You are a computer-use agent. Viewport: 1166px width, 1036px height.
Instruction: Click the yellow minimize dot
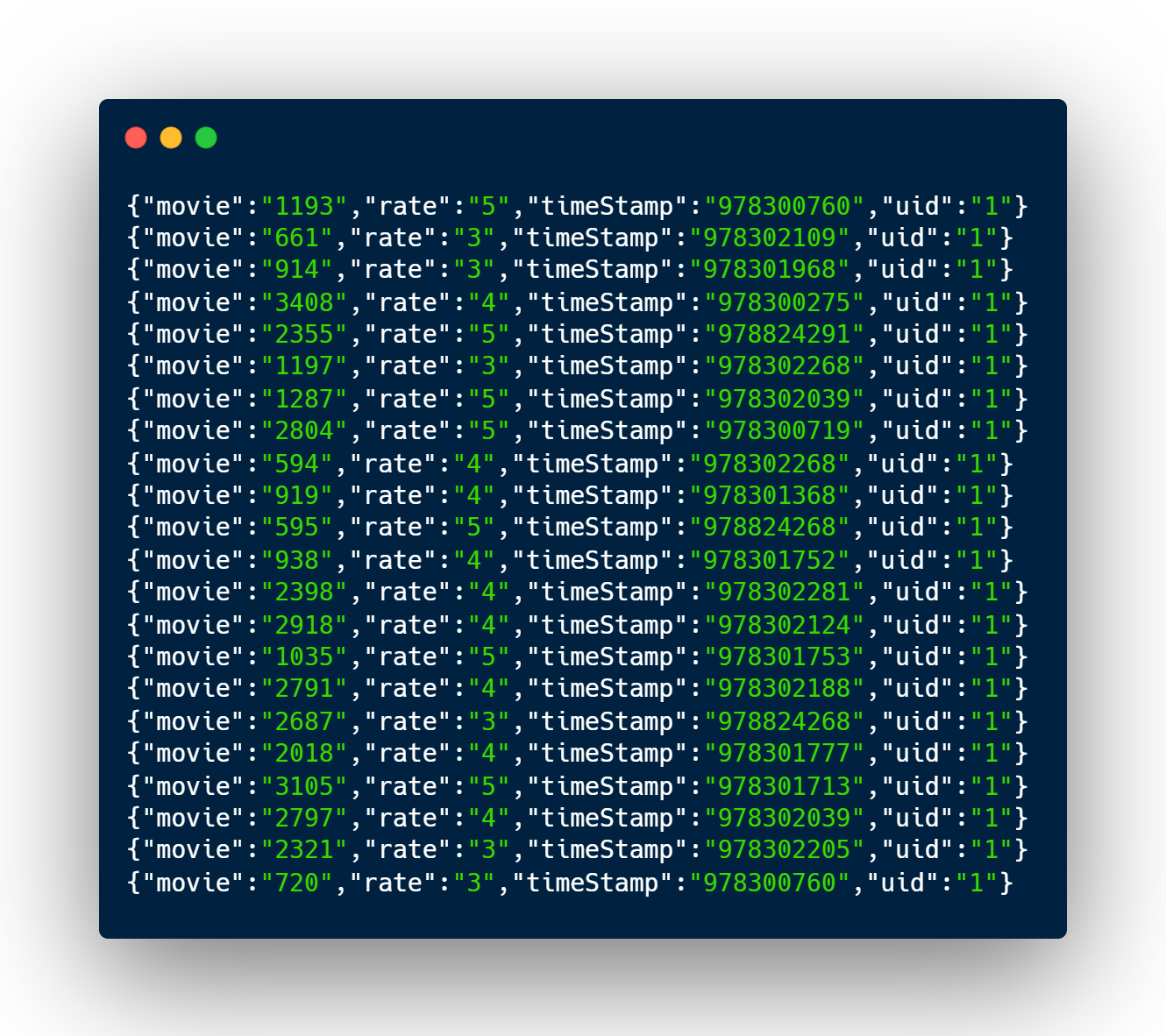(x=171, y=138)
